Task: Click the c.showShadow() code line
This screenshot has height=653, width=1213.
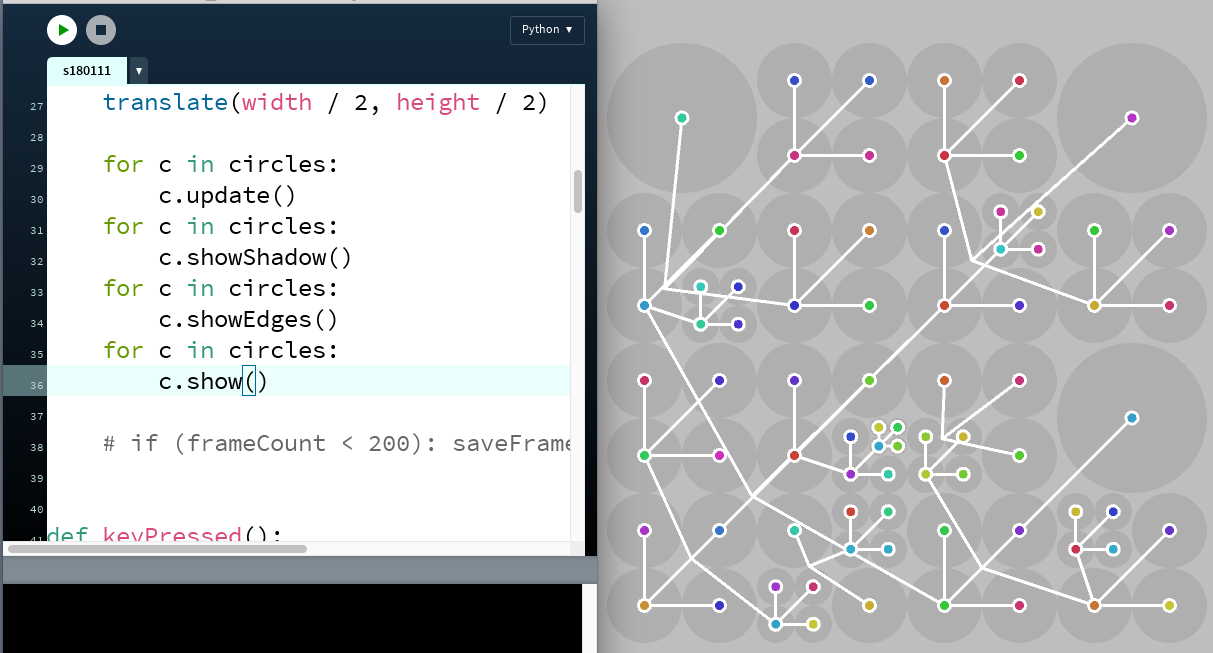Action: (x=255, y=257)
